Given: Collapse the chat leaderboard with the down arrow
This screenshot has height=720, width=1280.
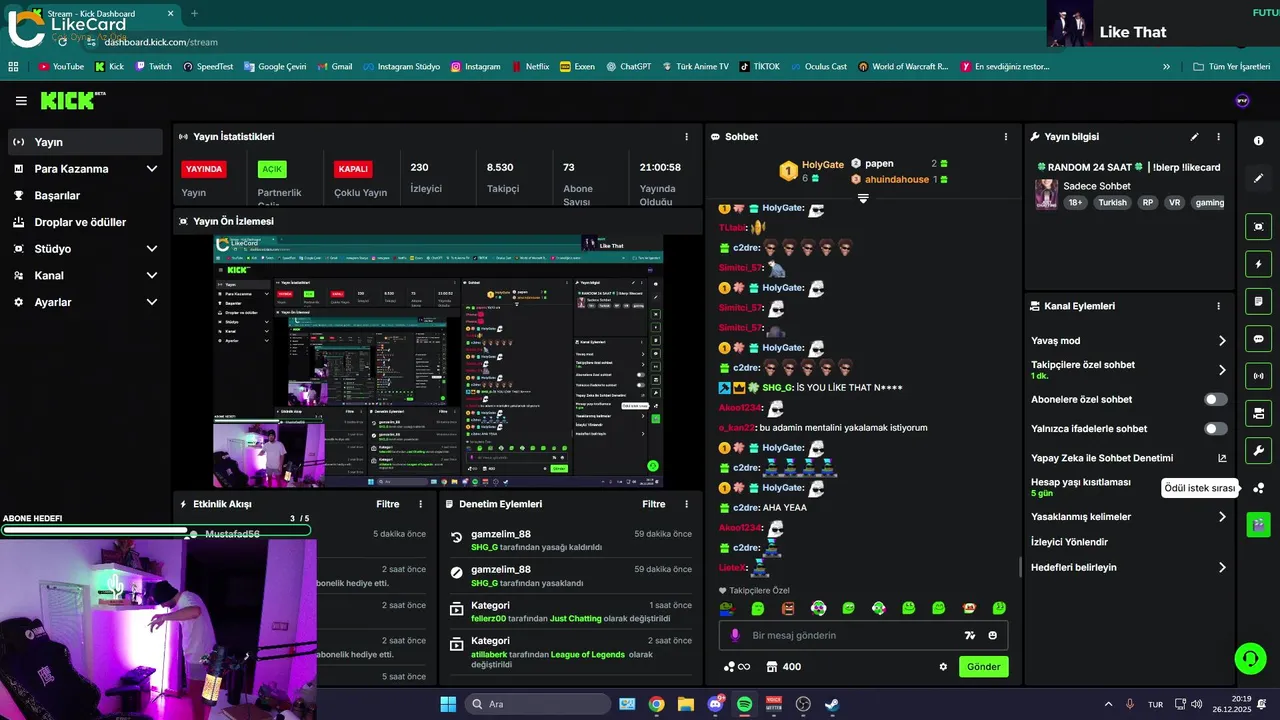Looking at the screenshot, I should click(x=863, y=198).
